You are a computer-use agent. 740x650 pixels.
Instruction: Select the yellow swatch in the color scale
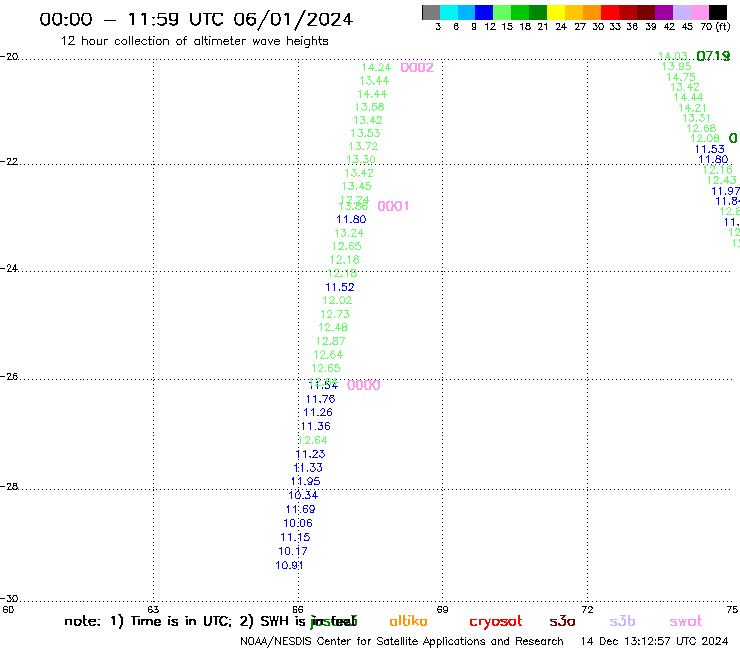click(556, 12)
